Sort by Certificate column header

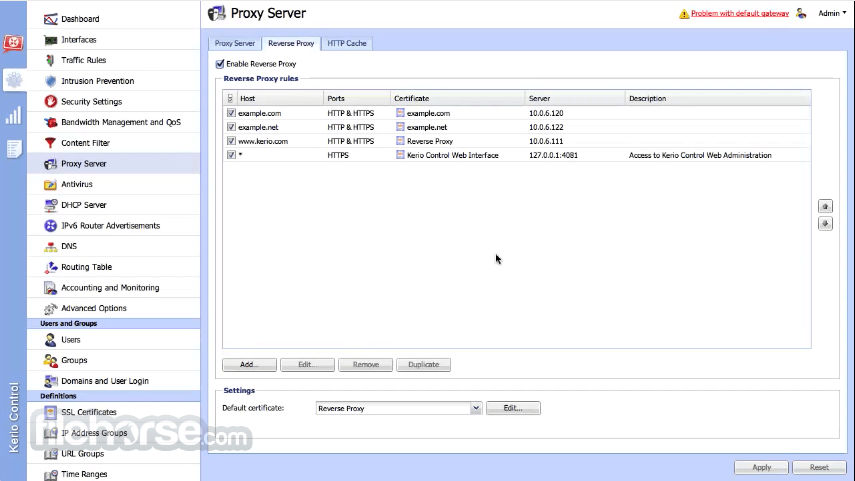pos(458,99)
